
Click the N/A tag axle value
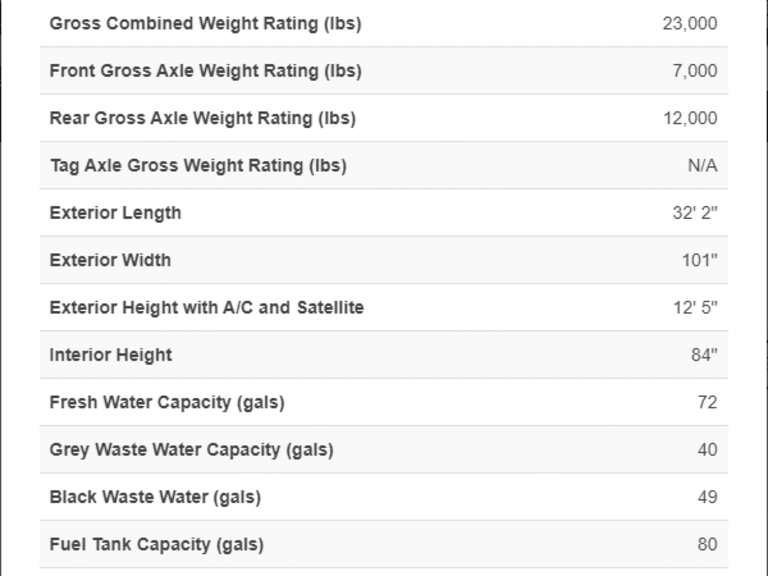click(x=702, y=166)
